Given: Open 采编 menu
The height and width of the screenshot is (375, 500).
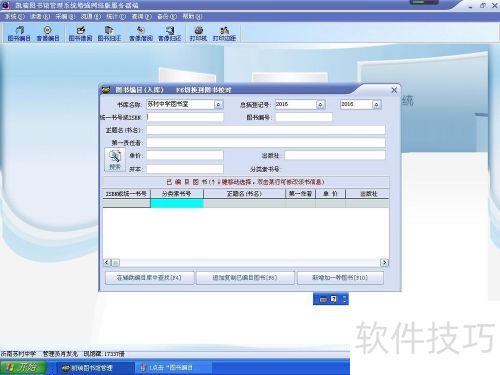Looking at the screenshot, I should (x=65, y=16).
